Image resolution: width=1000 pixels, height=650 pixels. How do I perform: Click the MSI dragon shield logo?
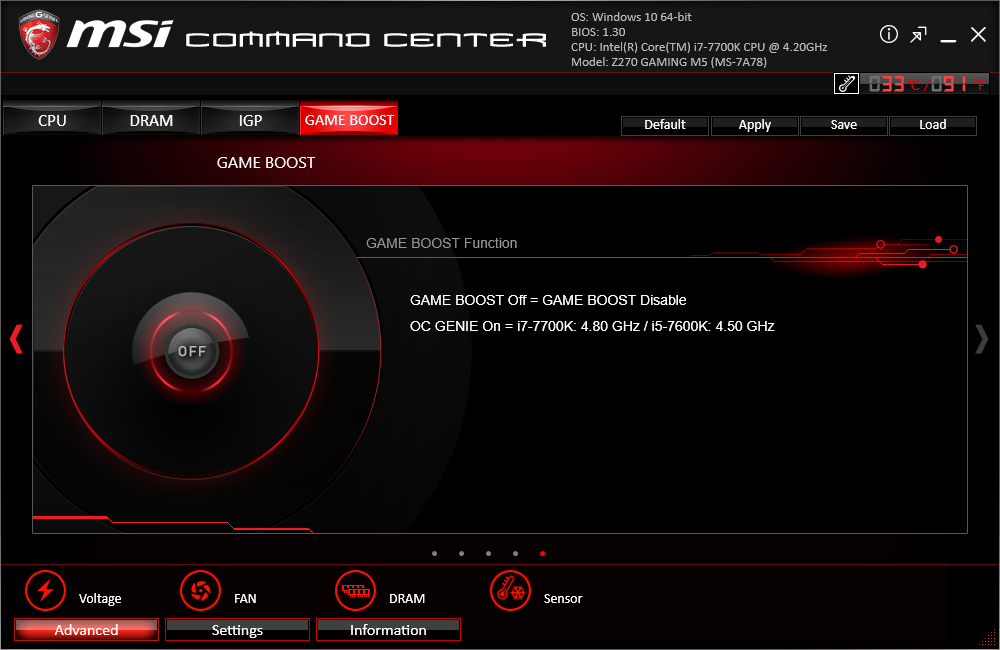[39, 34]
